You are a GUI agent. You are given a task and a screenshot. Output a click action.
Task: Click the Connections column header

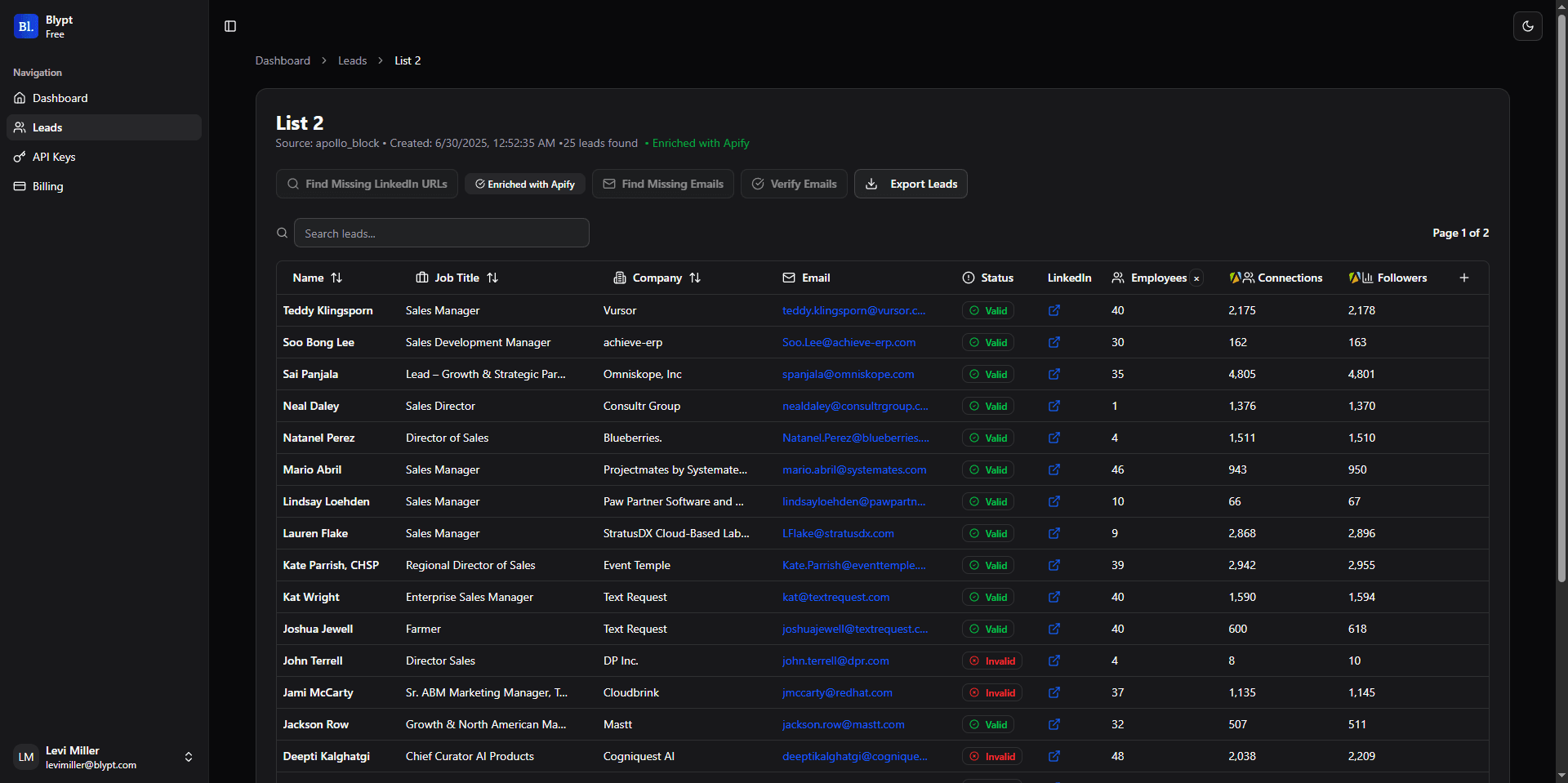[1276, 278]
